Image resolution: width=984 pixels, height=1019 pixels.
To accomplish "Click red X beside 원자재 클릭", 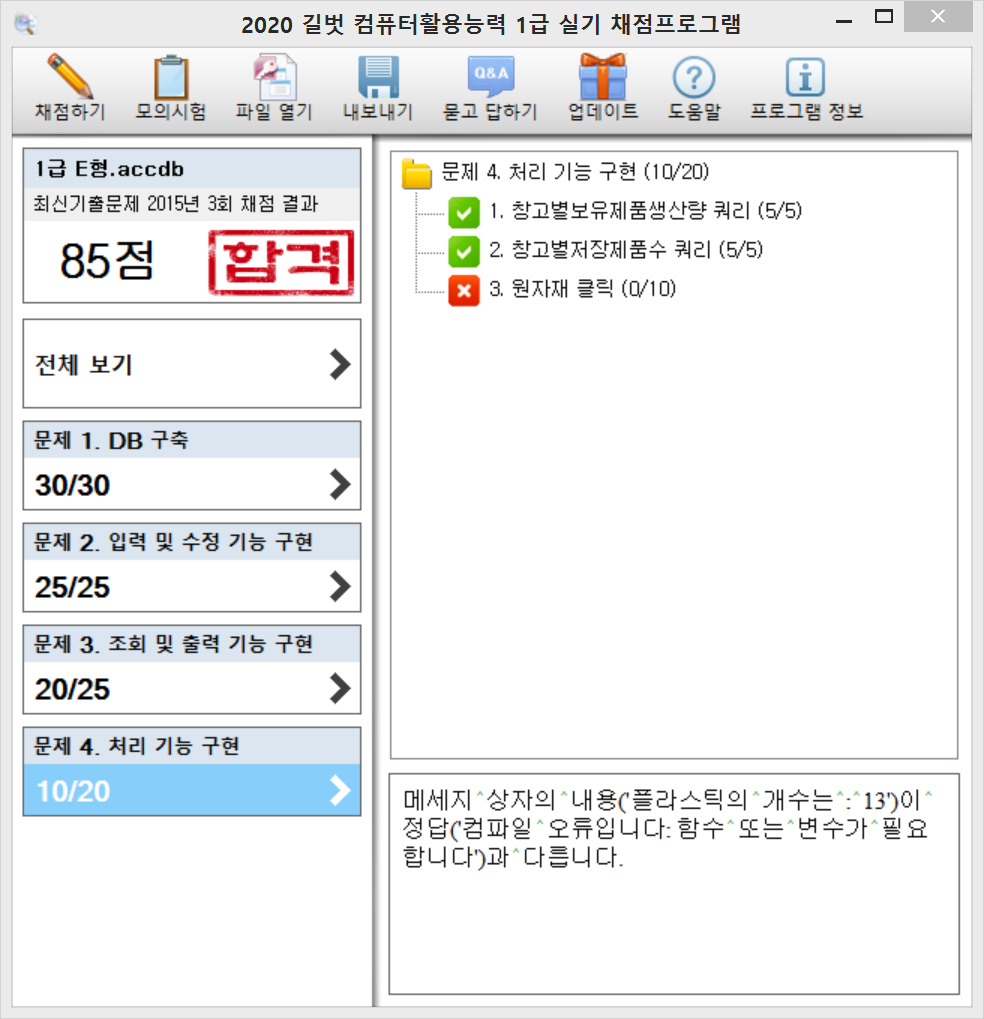I will 464,290.
